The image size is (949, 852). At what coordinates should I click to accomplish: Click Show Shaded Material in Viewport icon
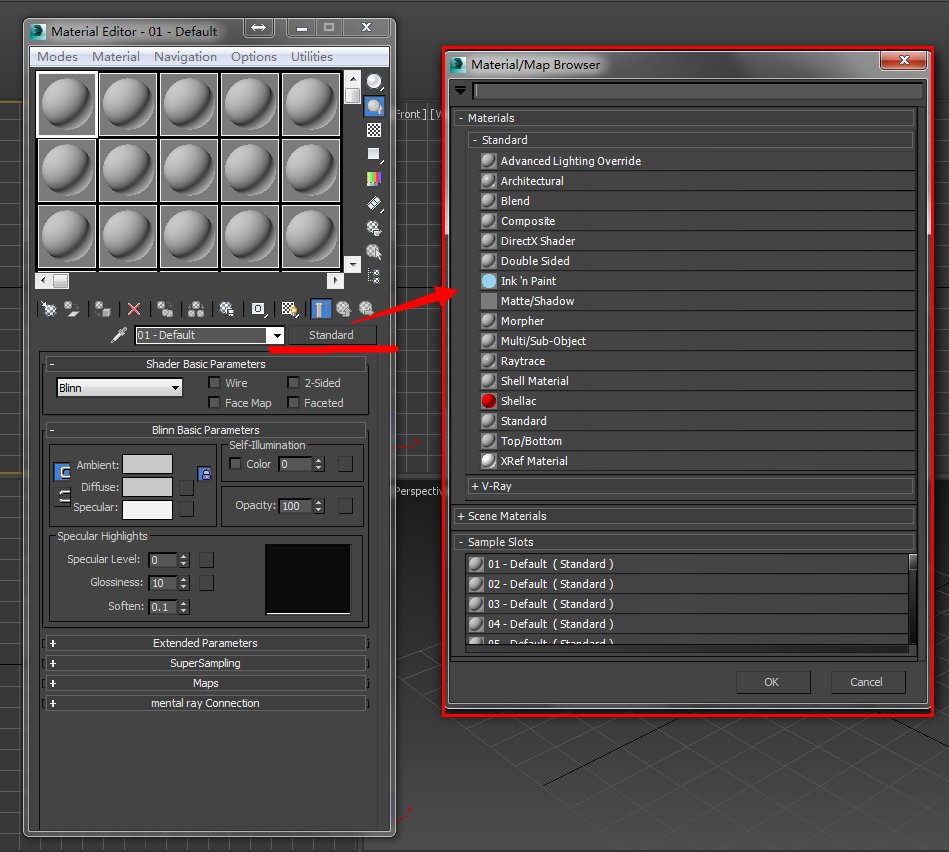click(290, 309)
